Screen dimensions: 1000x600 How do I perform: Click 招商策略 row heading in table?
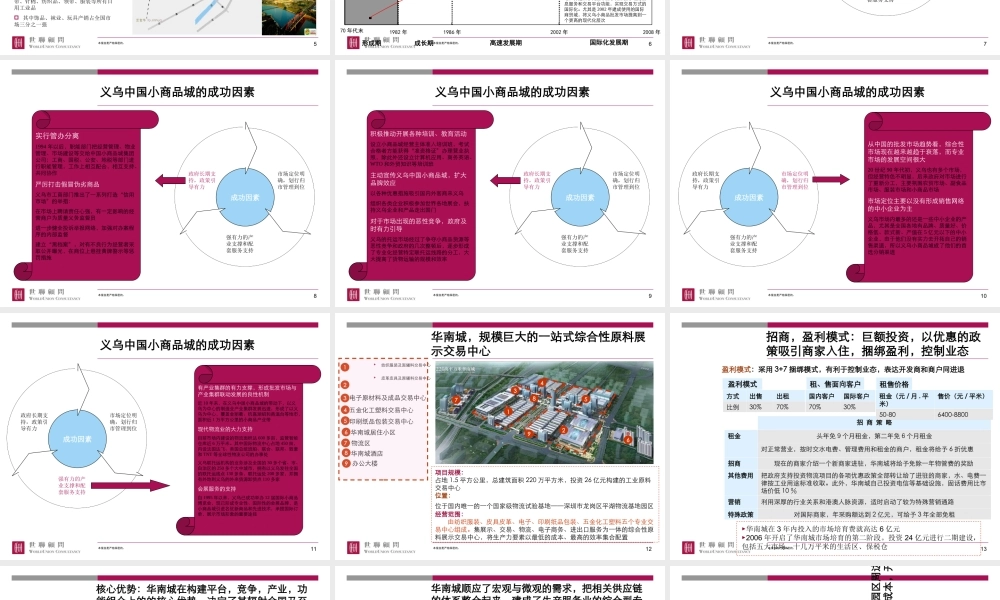pyautogui.click(x=874, y=423)
